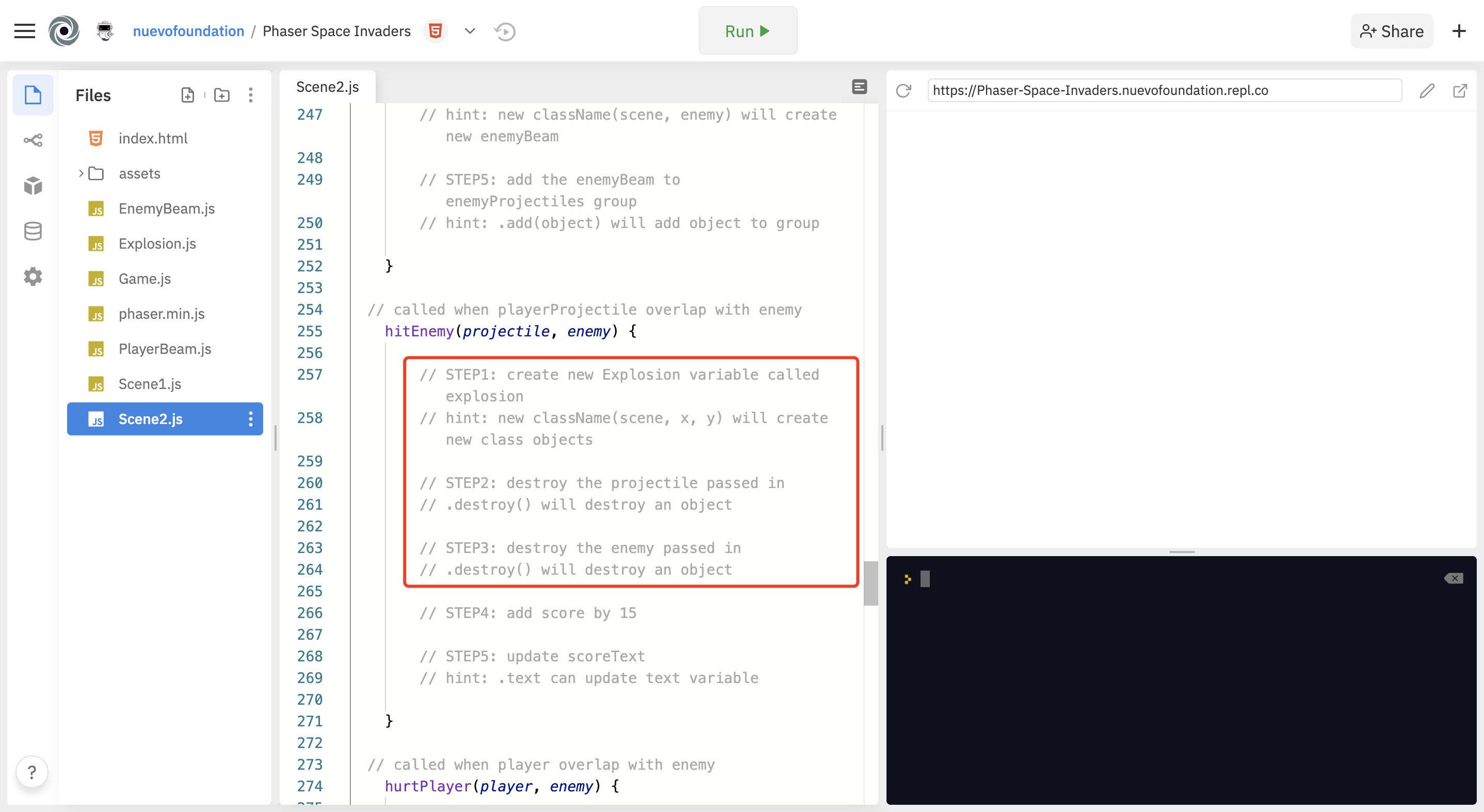
Task: Toggle the Files panel sidebar icon
Action: (x=33, y=95)
